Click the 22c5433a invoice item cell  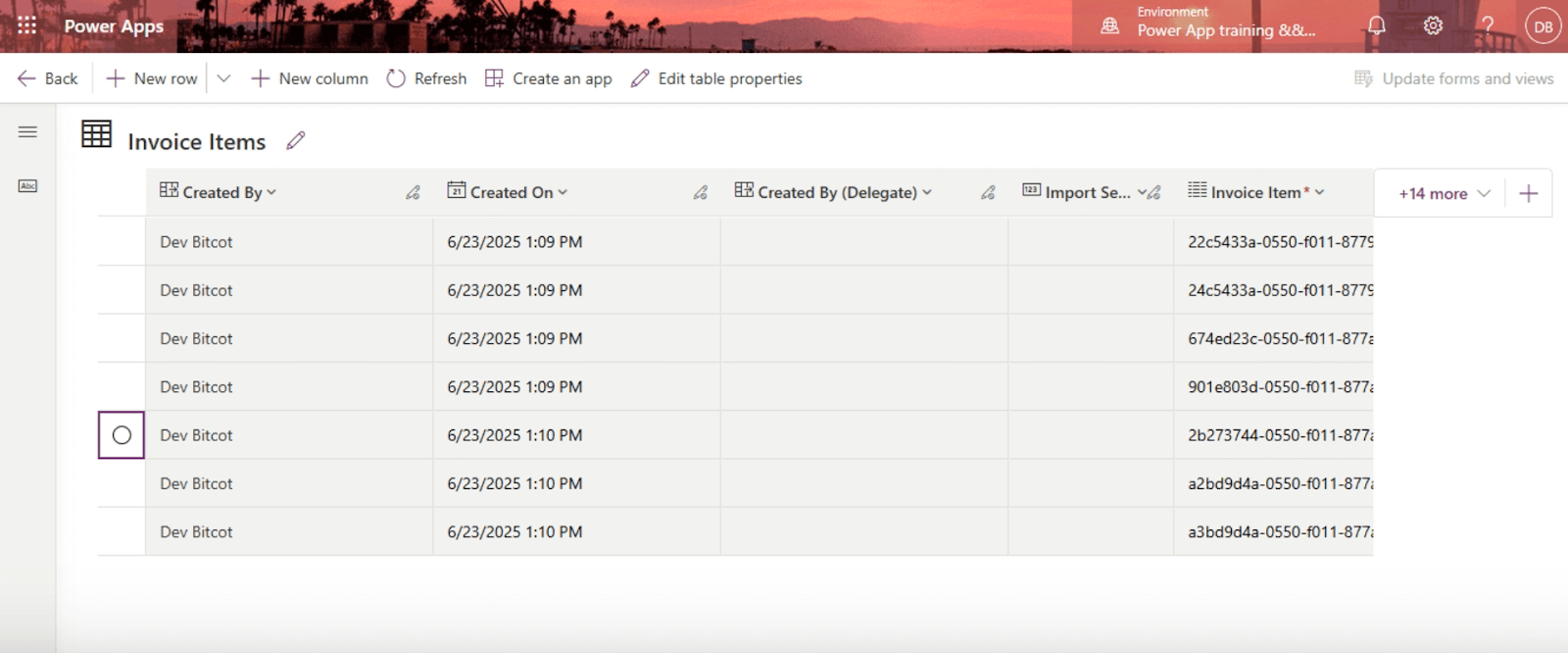(x=1274, y=242)
